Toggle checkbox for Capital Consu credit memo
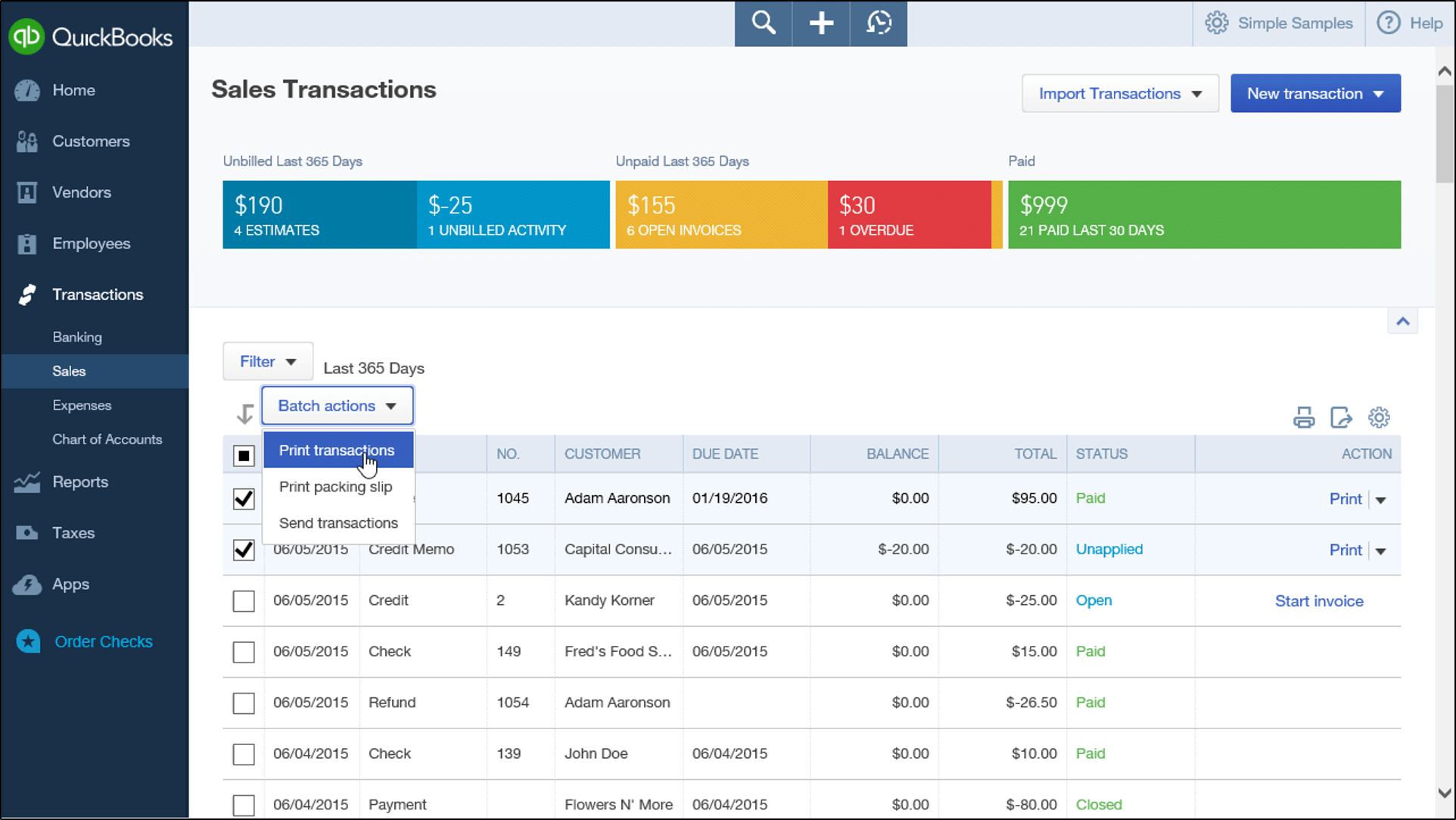1456x820 pixels. click(243, 549)
